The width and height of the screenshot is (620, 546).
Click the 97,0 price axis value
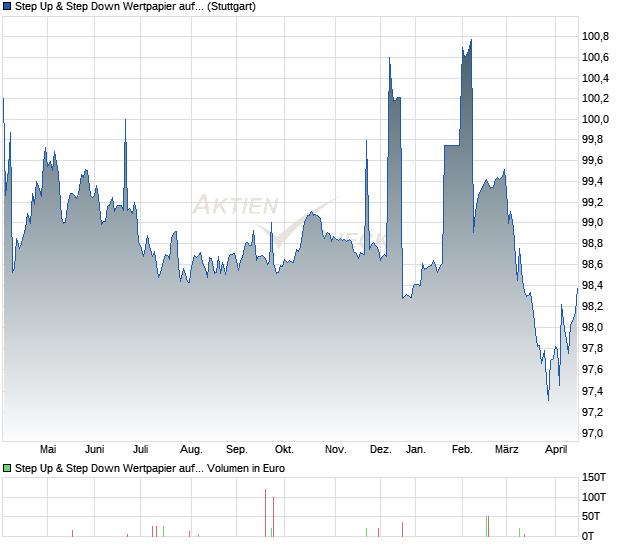coord(592,433)
